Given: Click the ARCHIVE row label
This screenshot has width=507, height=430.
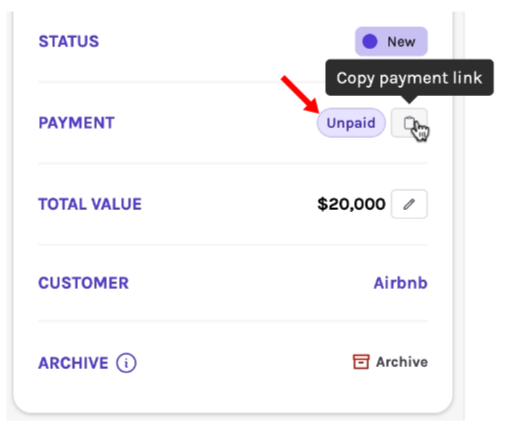Looking at the screenshot, I should pos(73,363).
